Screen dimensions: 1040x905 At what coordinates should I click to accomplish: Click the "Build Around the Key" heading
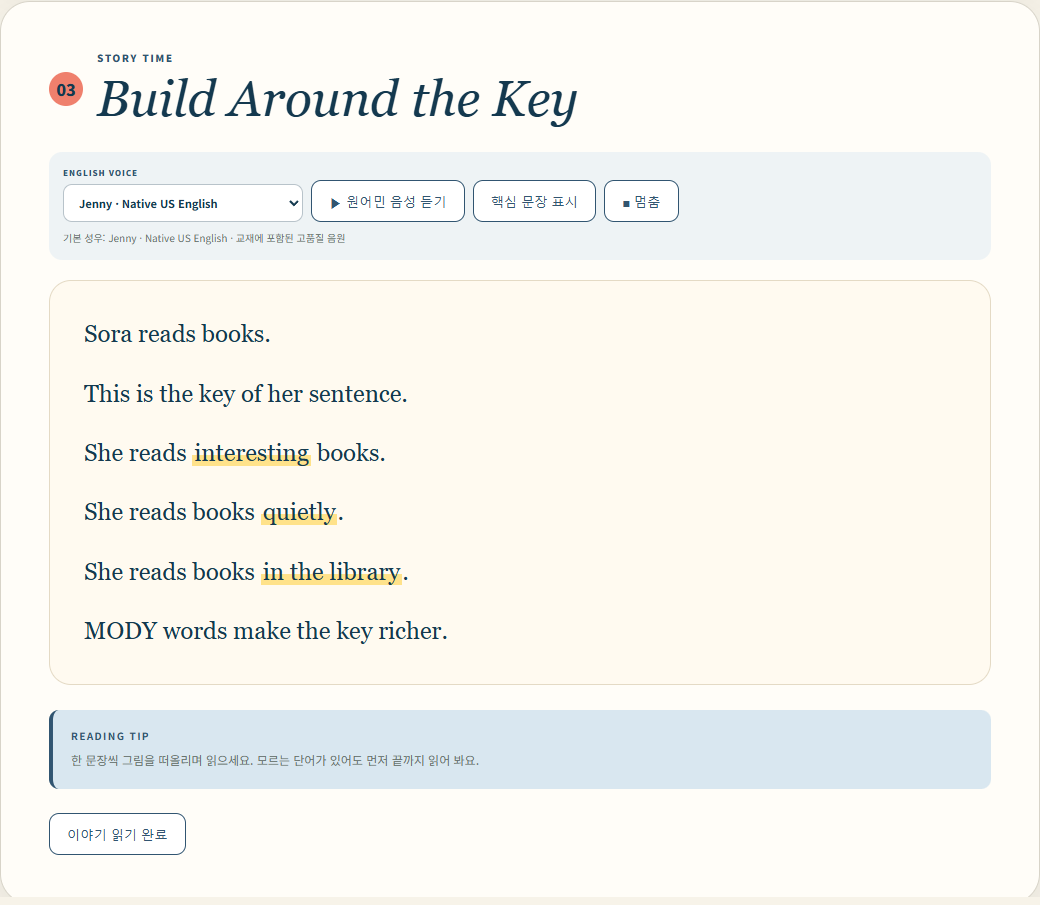pyautogui.click(x=337, y=100)
